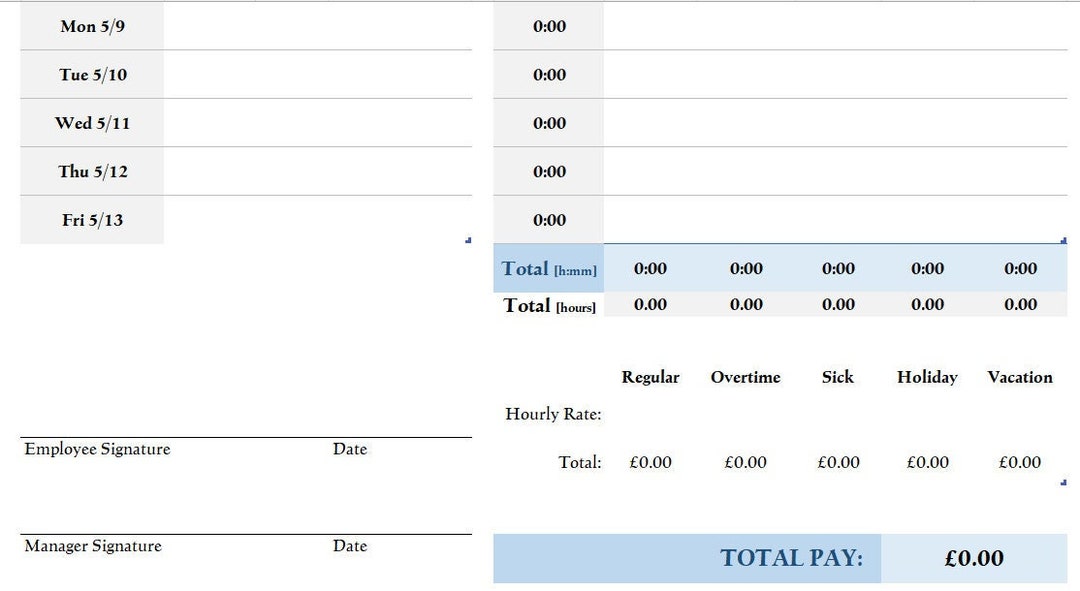Select the Wed 5/11 date cell
The width and height of the screenshot is (1080, 591).
click(91, 123)
